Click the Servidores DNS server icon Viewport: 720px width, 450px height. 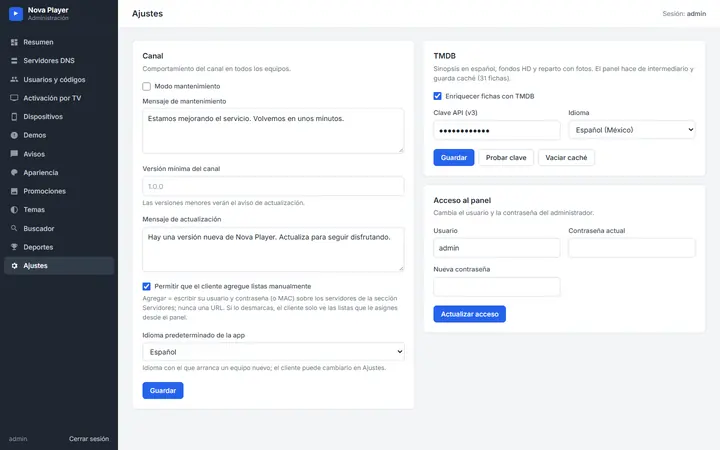point(14,61)
